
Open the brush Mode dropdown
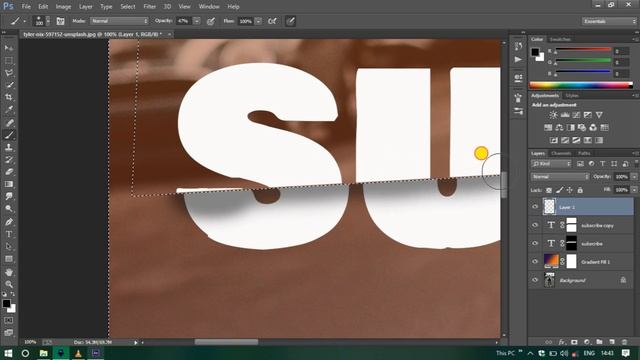(x=119, y=21)
